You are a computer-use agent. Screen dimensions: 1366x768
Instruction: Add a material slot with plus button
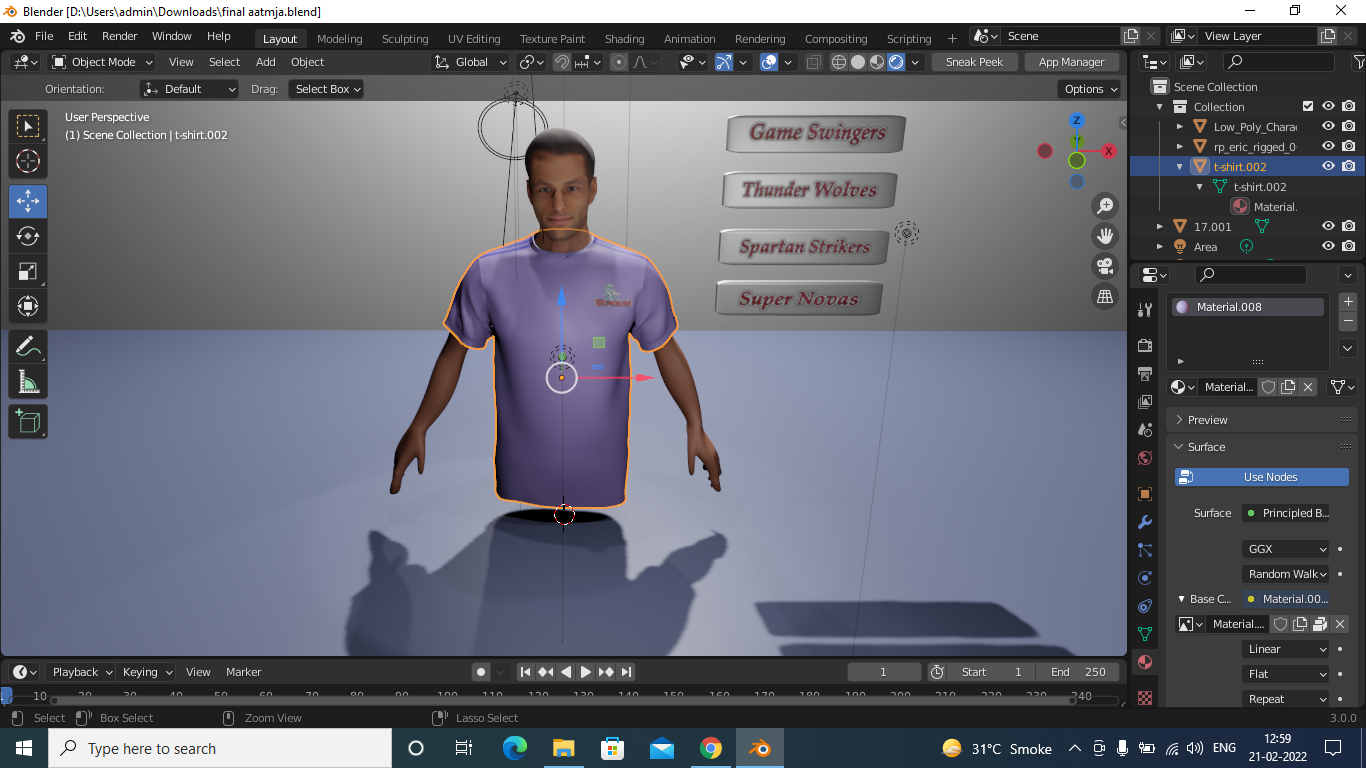coord(1348,302)
